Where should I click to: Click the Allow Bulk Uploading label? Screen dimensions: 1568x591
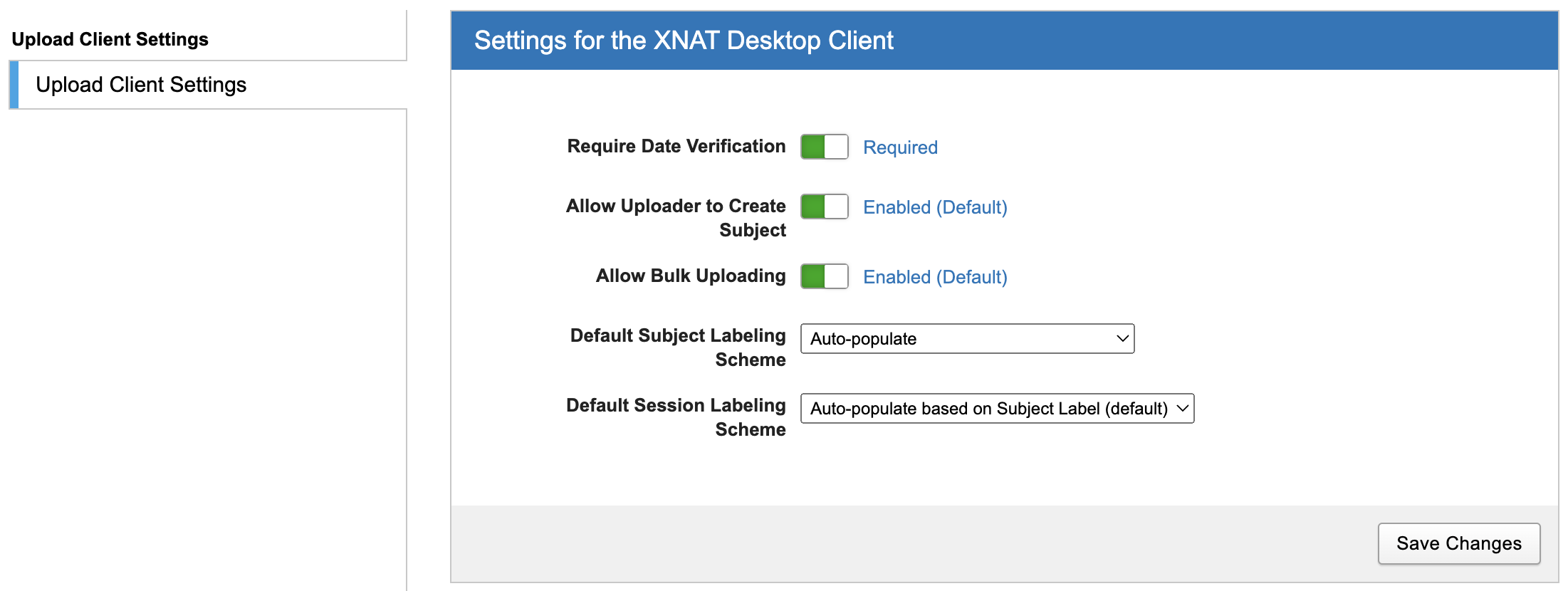pyautogui.click(x=690, y=276)
